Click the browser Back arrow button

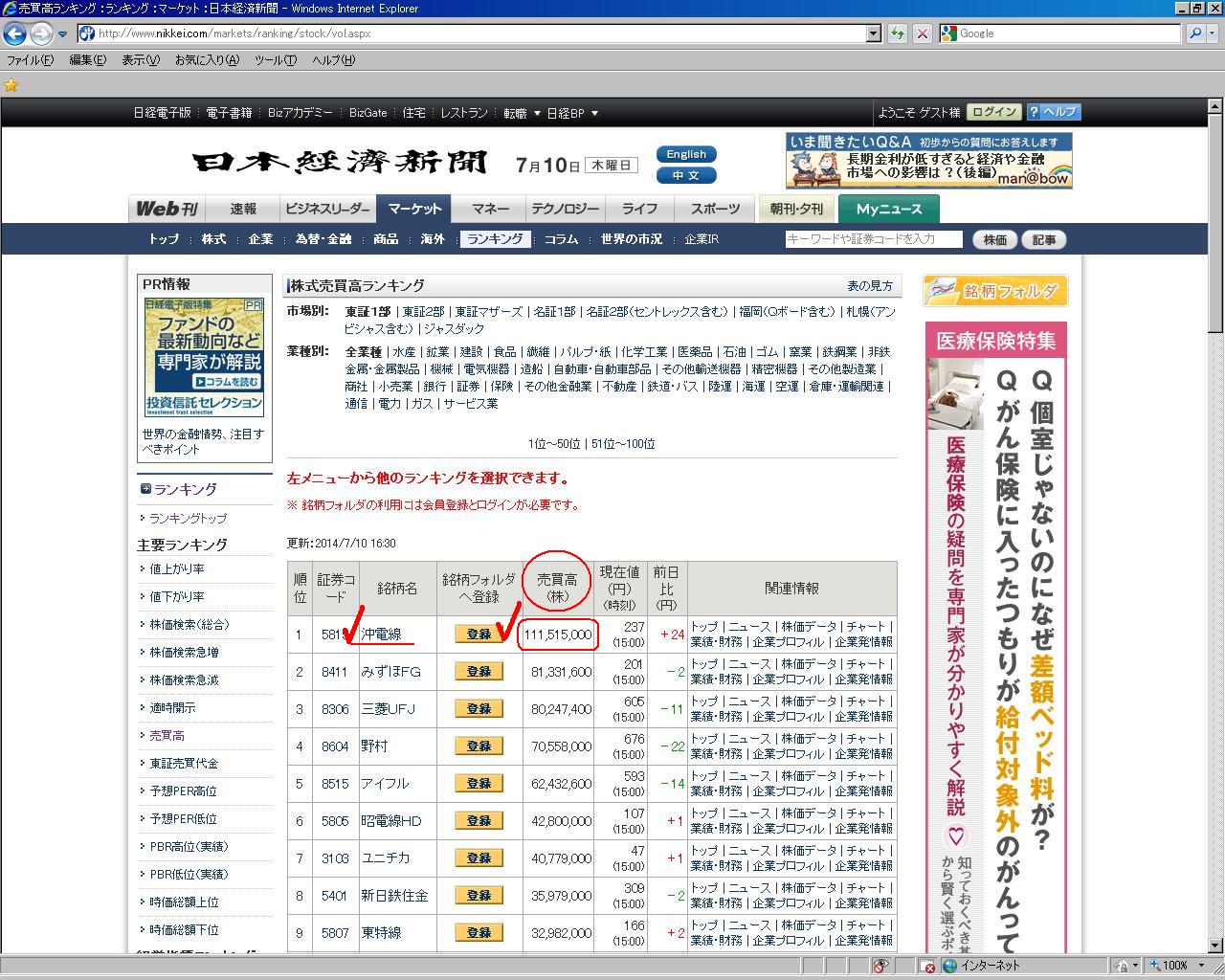[14, 33]
